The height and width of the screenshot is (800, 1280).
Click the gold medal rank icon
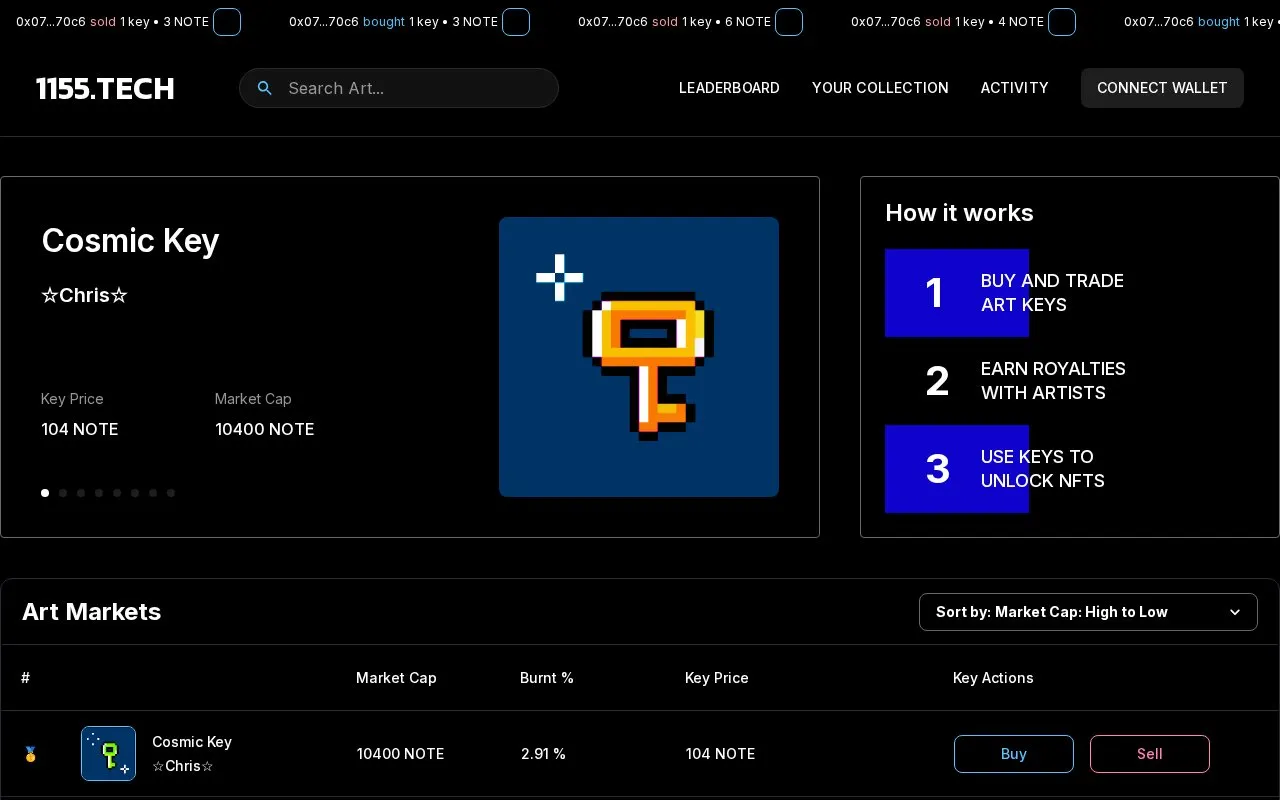coord(31,754)
